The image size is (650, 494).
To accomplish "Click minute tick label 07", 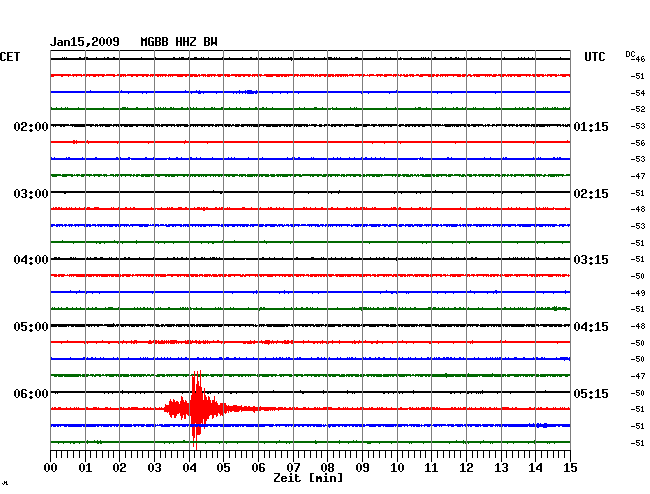I will pyautogui.click(x=293, y=467).
